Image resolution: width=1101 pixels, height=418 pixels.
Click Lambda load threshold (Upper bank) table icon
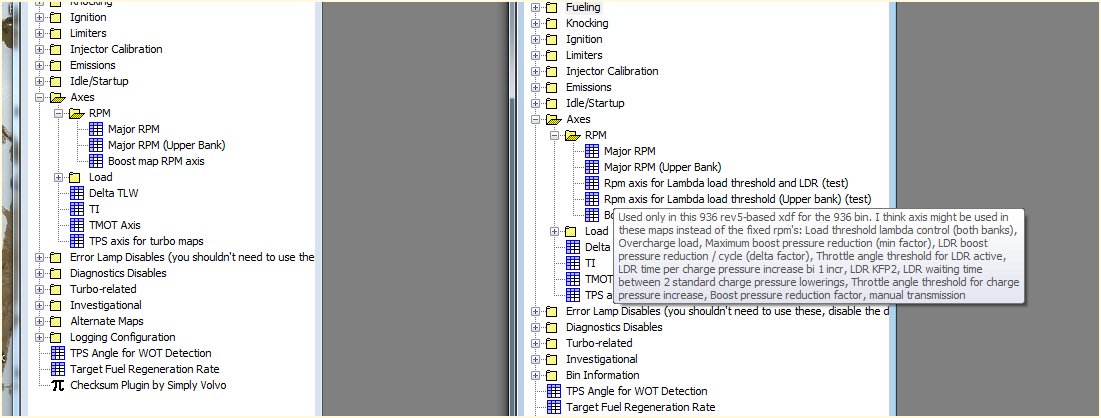(x=592, y=199)
